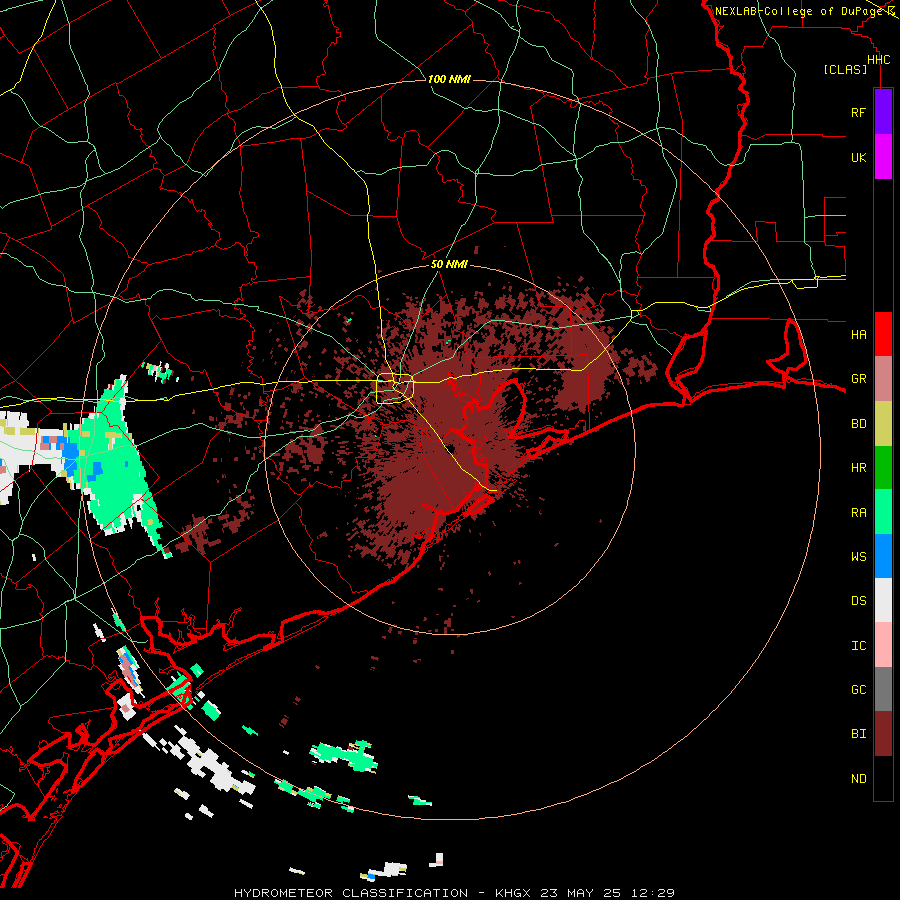
Task: Click the HHC product label
Action: (878, 60)
